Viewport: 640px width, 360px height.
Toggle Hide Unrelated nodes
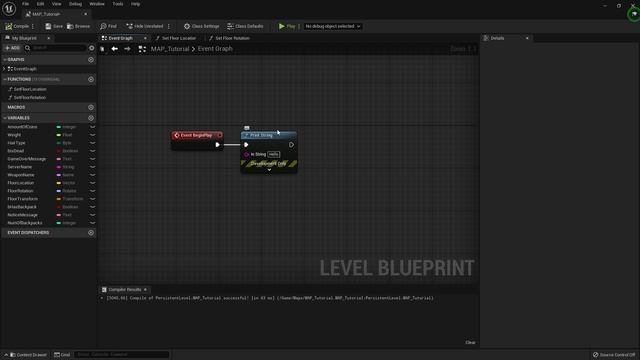(144, 26)
